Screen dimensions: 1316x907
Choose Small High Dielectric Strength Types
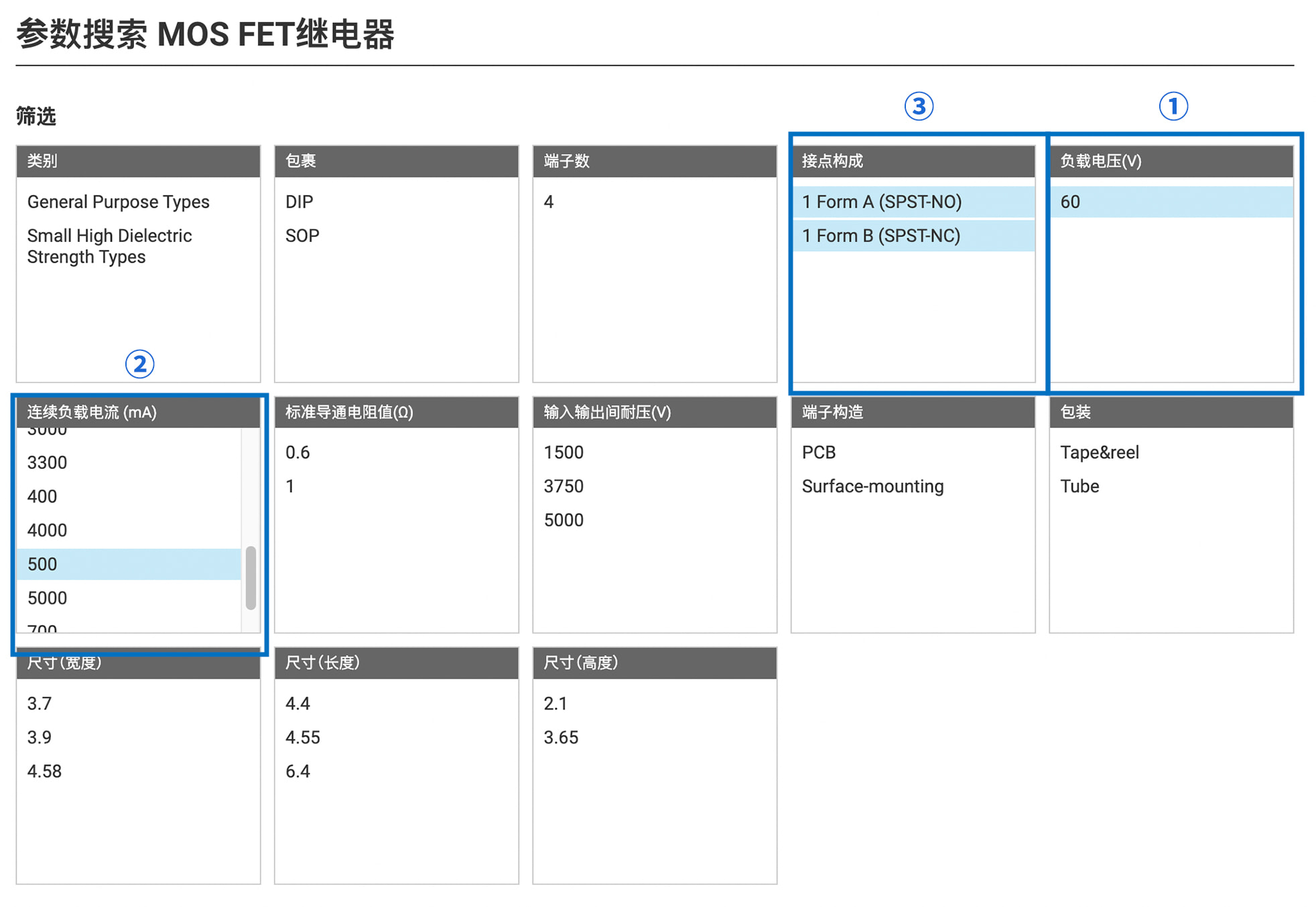(x=109, y=246)
